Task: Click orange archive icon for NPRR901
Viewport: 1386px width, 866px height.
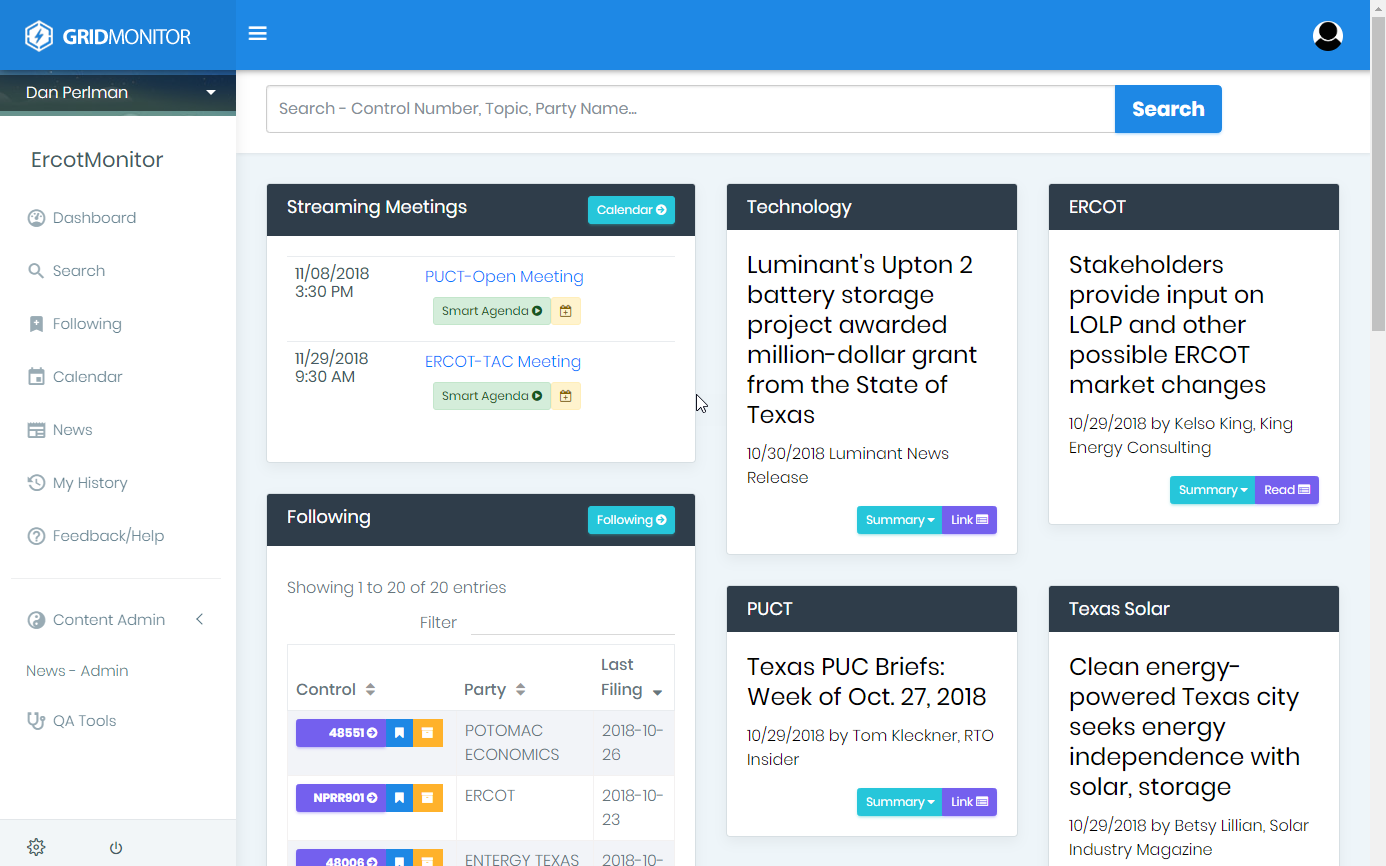Action: pos(428,798)
